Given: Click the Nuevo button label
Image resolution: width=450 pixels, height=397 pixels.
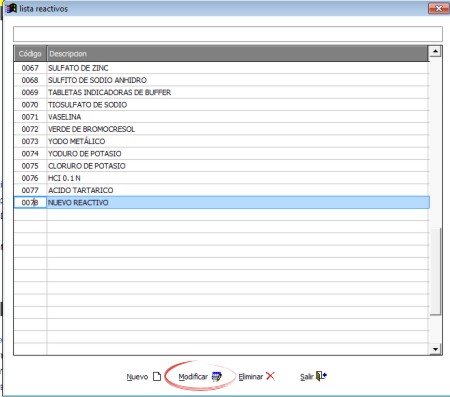Looking at the screenshot, I should point(137,377).
